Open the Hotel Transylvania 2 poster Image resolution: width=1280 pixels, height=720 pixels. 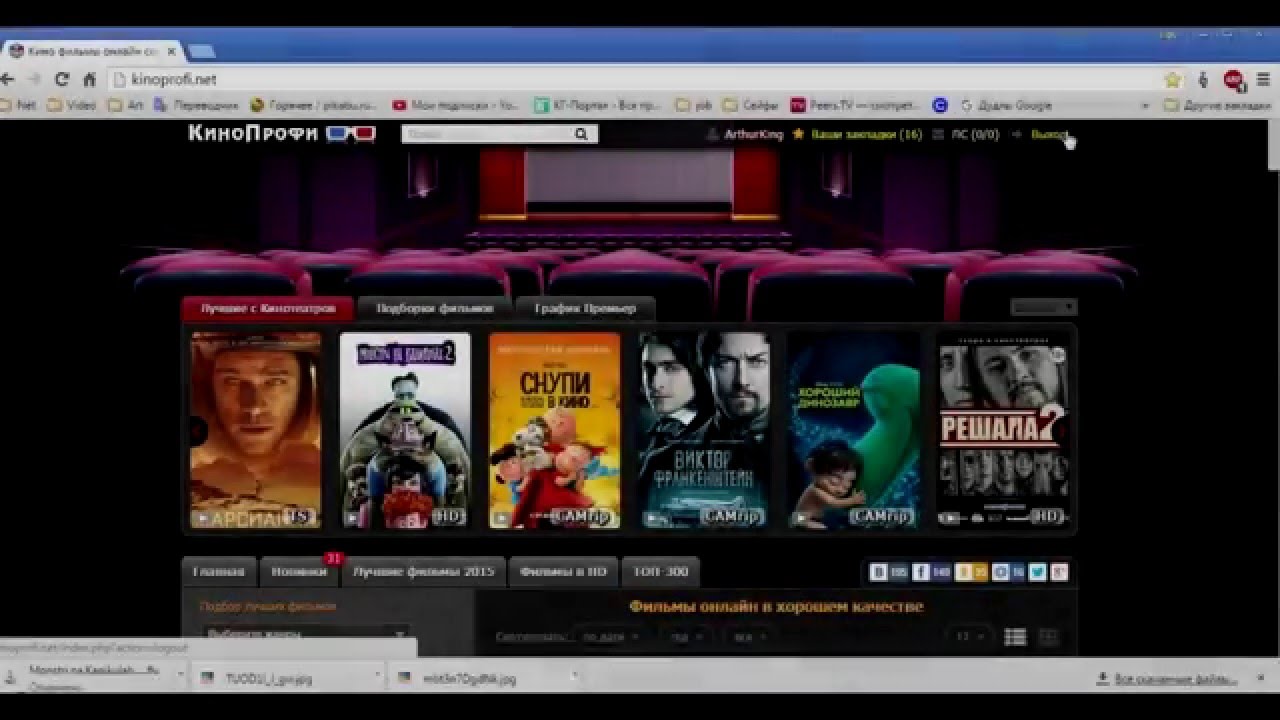click(405, 430)
